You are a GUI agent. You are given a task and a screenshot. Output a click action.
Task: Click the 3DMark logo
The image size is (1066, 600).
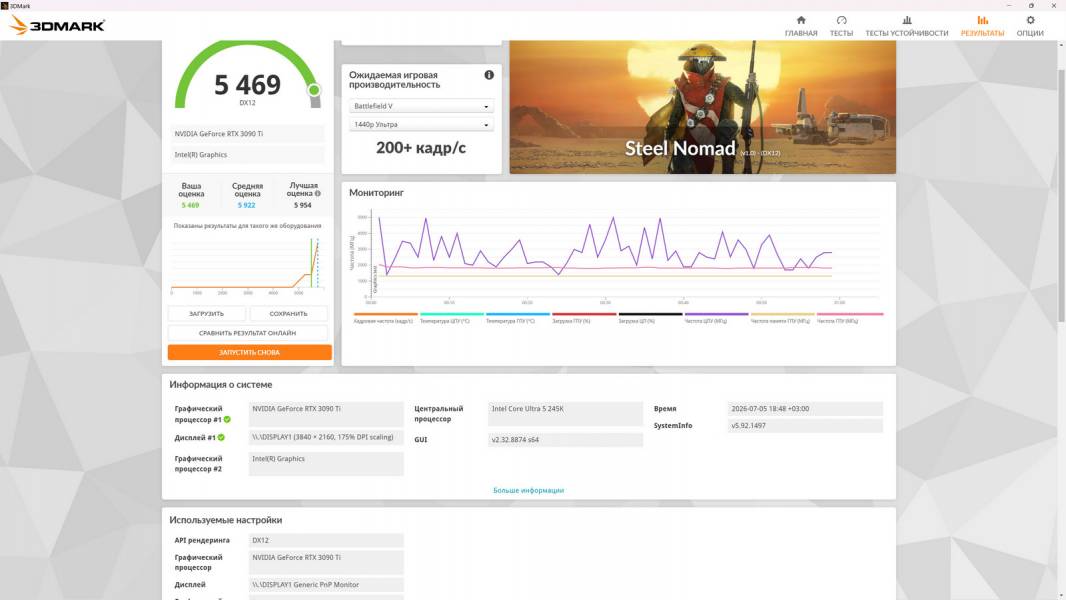pos(57,26)
